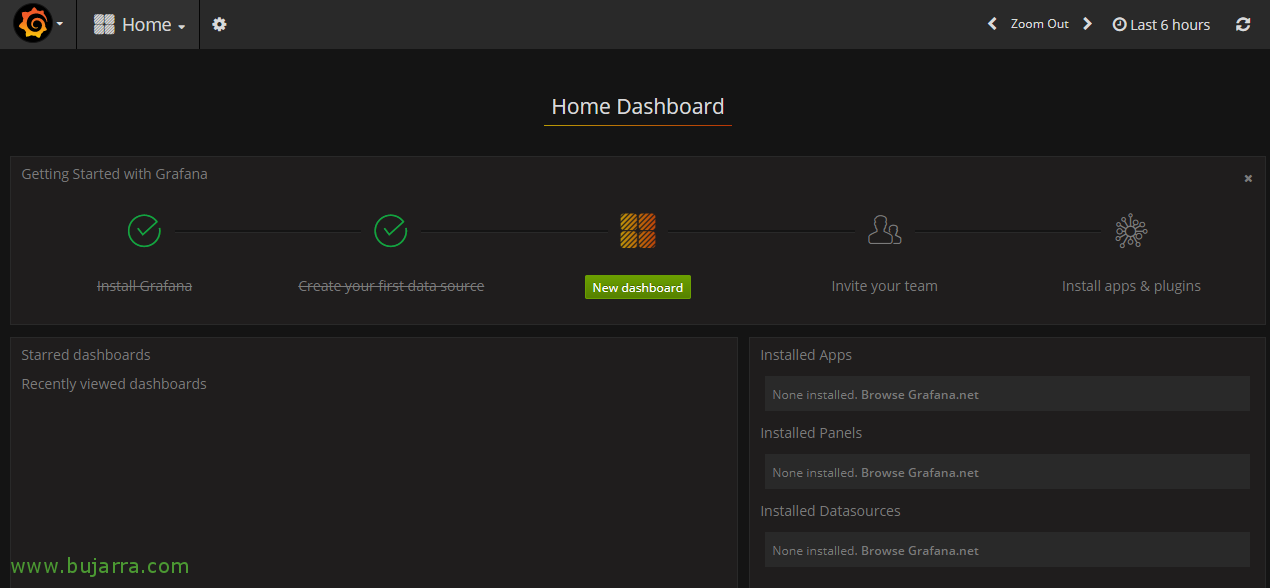This screenshot has width=1270, height=588.
Task: Click the dashboard grid icon beside Home
Action: coord(104,25)
